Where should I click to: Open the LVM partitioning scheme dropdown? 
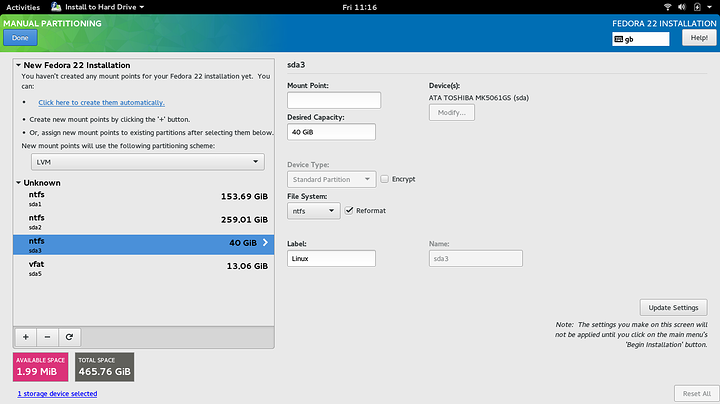(x=145, y=161)
